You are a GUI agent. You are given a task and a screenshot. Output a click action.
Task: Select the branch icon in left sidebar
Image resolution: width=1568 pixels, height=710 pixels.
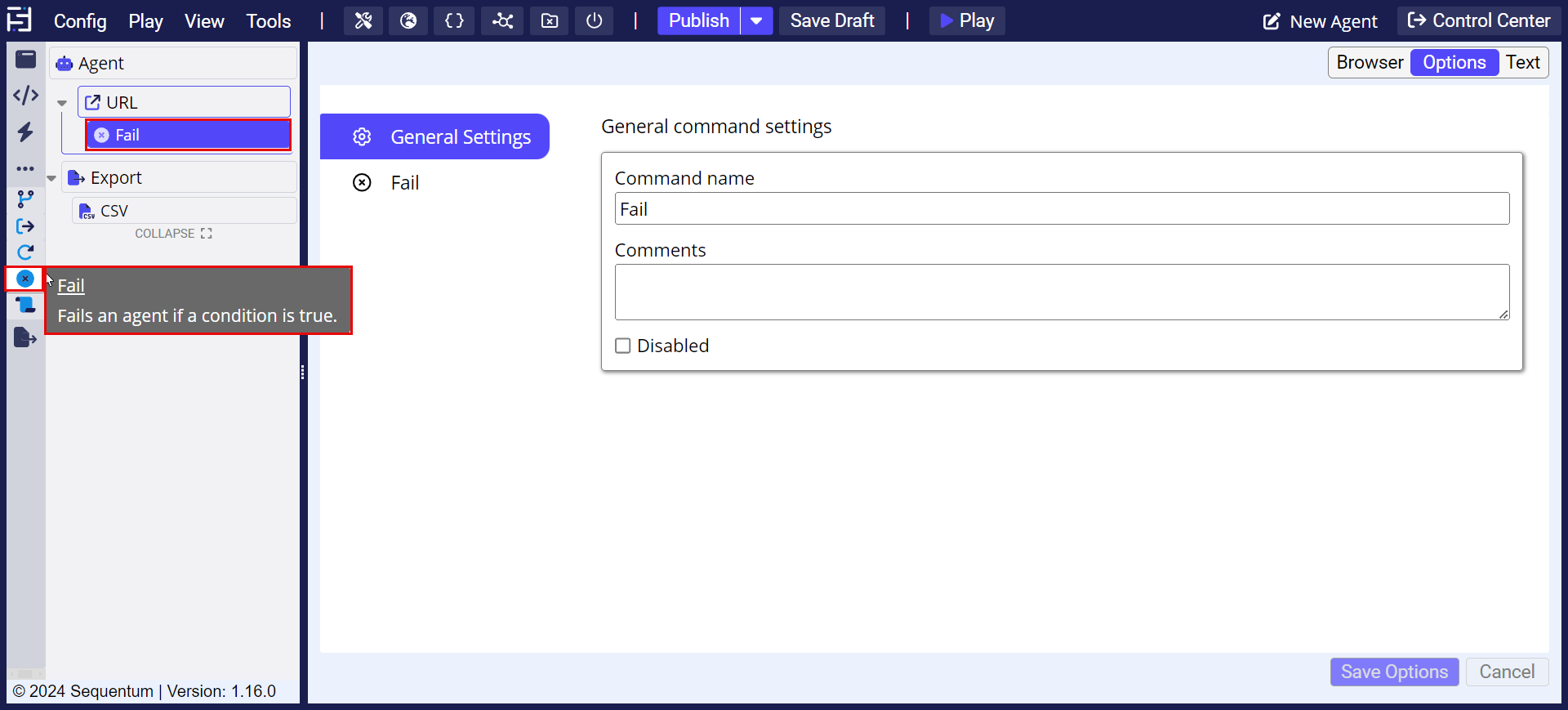pyautogui.click(x=25, y=199)
